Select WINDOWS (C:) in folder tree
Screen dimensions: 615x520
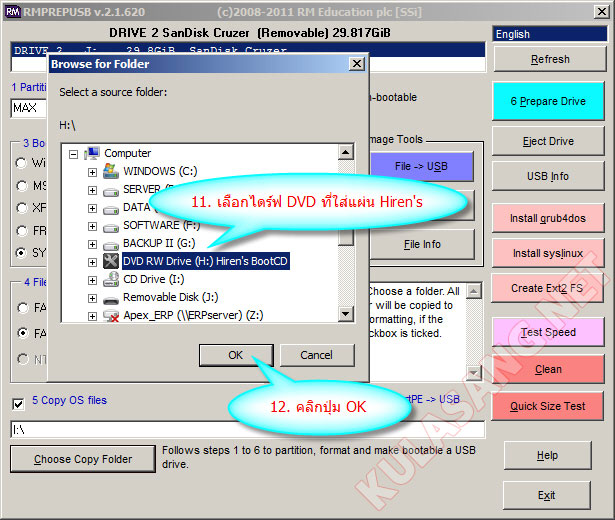(x=160, y=171)
